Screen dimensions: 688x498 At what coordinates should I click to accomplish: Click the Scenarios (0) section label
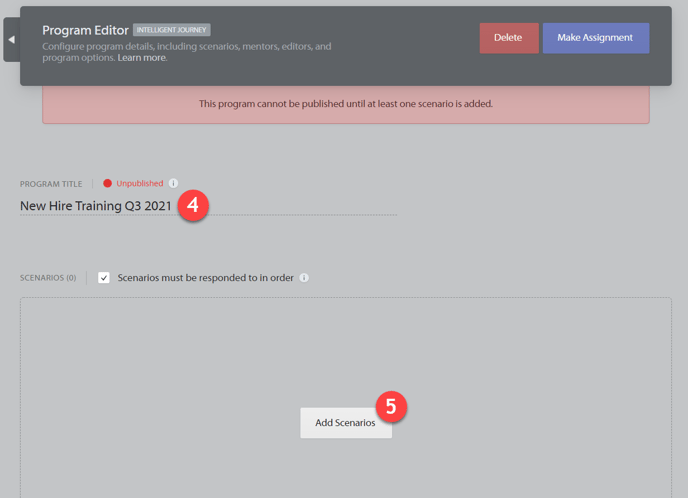pos(48,278)
